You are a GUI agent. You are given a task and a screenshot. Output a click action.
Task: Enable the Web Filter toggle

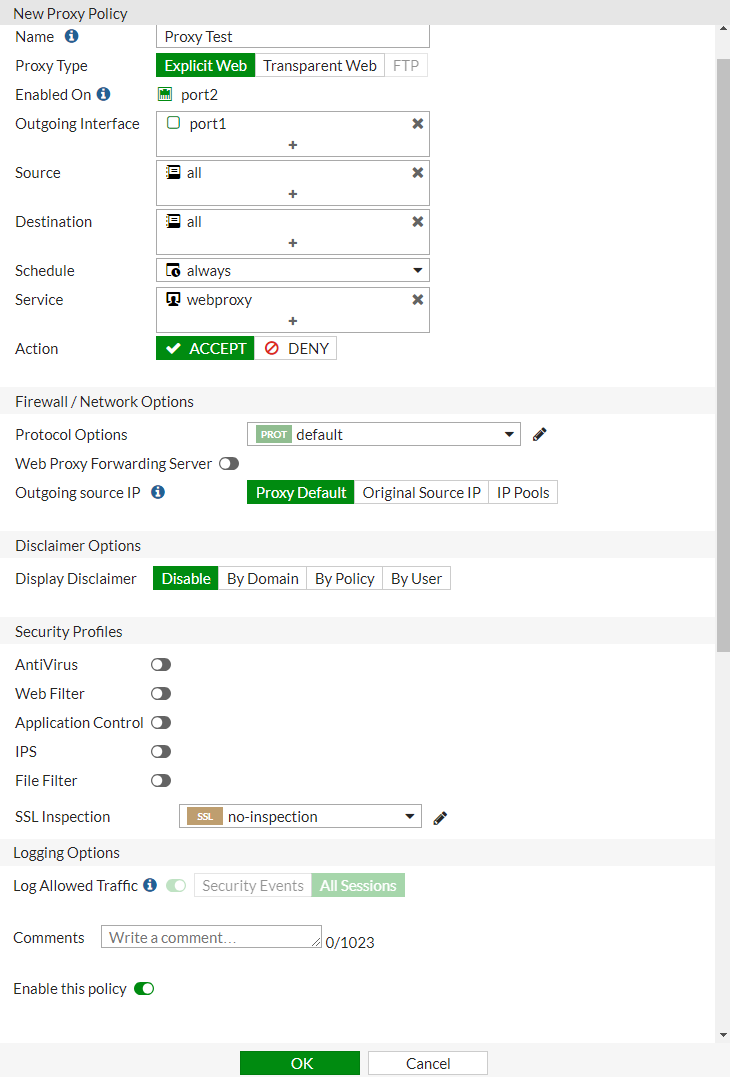point(160,693)
